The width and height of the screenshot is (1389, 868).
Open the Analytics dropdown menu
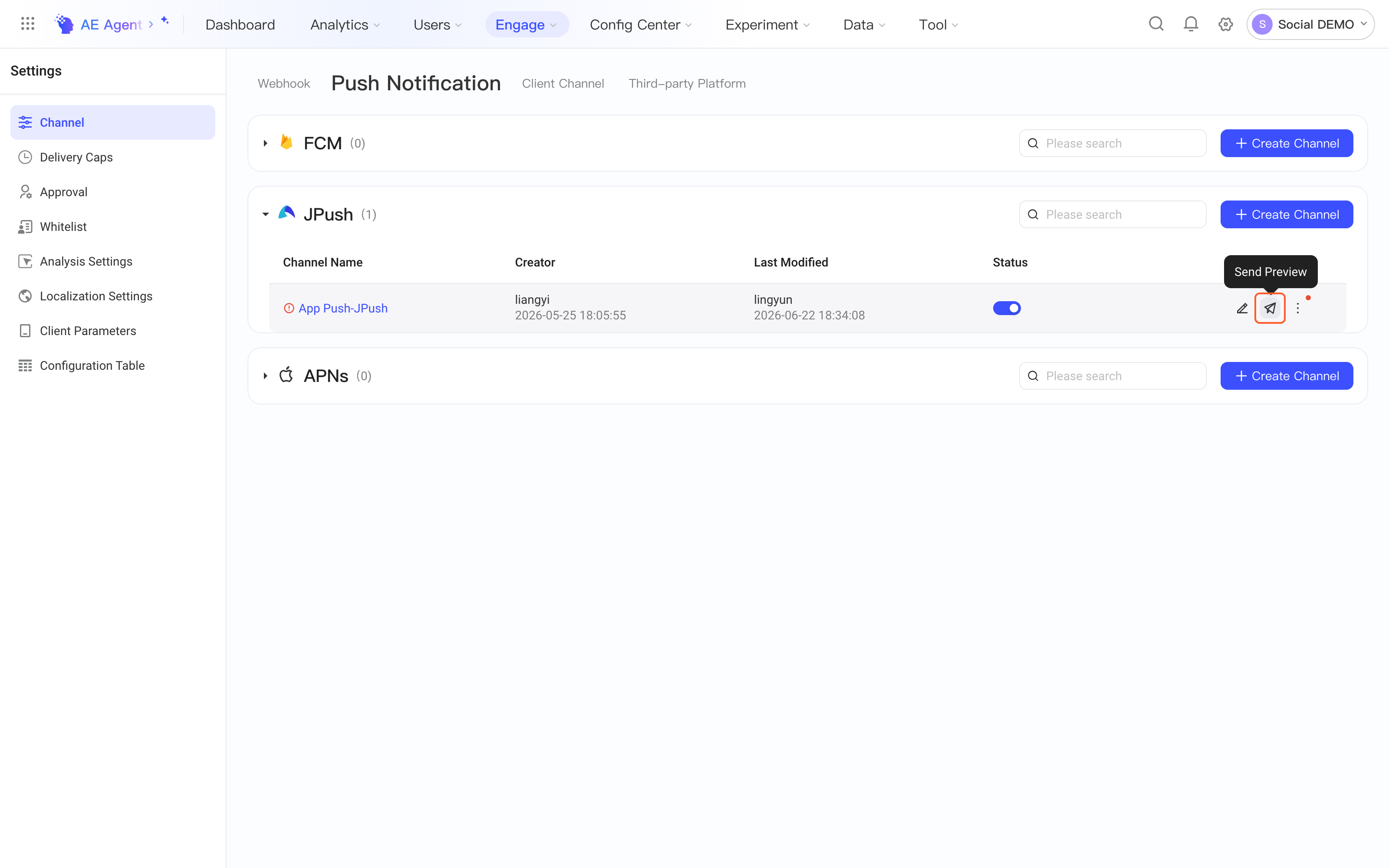(x=345, y=25)
